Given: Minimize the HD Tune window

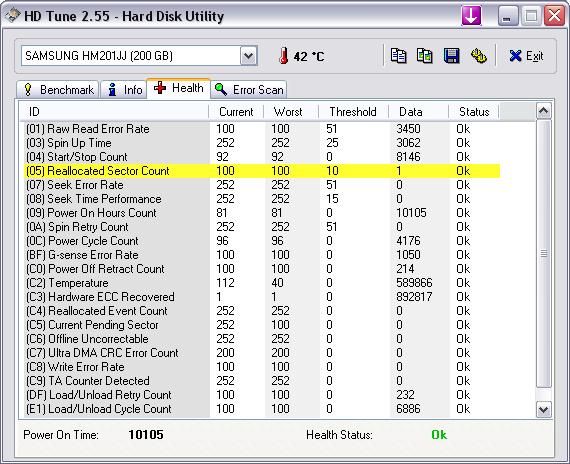Looking at the screenshot, I should coord(507,16).
